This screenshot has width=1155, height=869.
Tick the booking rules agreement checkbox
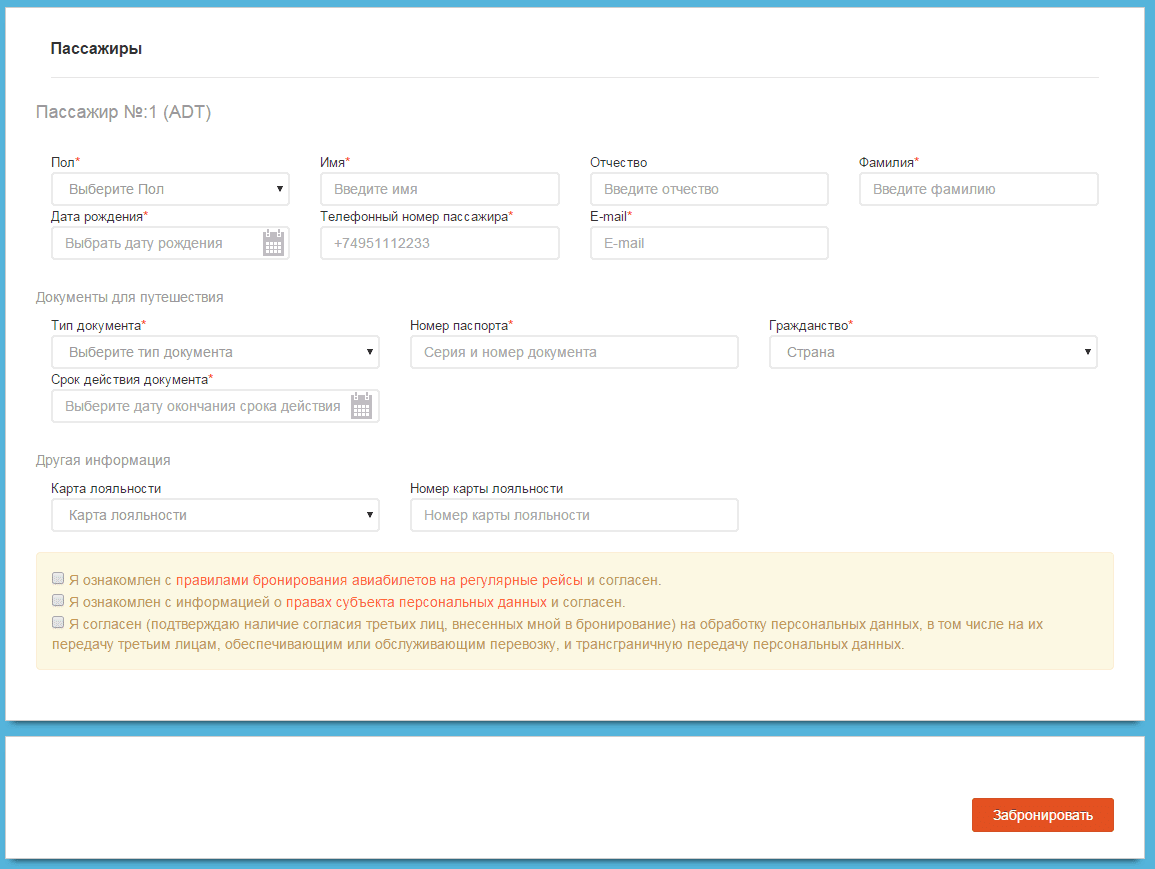[57, 578]
